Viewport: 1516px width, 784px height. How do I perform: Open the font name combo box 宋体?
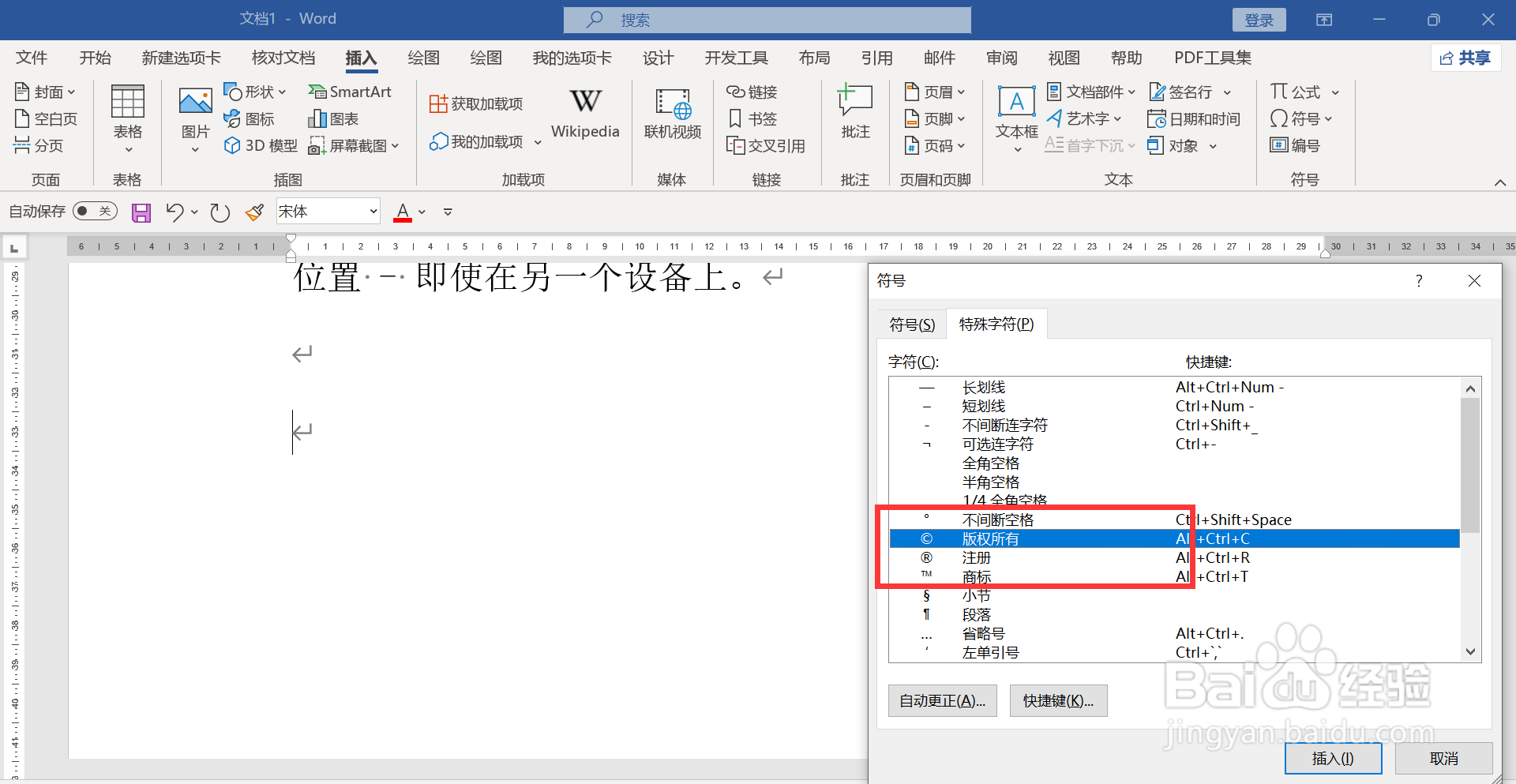(x=328, y=212)
